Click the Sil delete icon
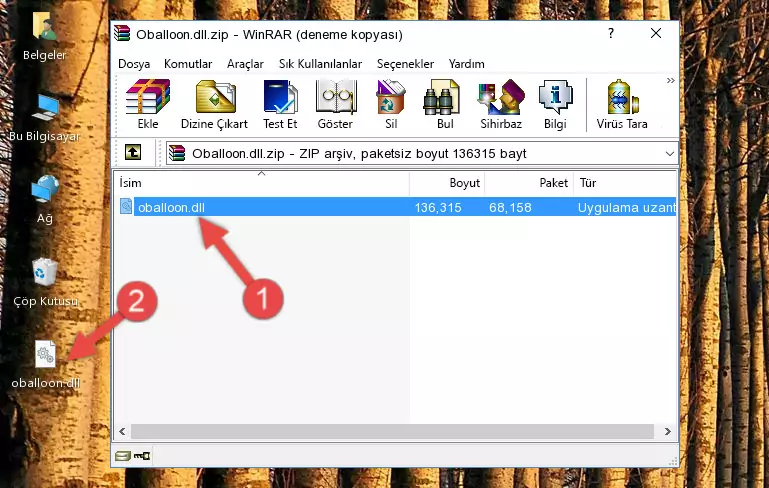The width and height of the screenshot is (769, 488). click(391, 97)
